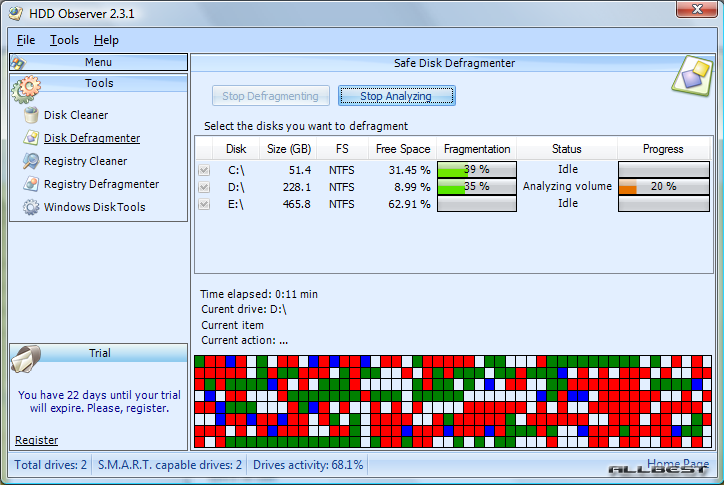Click size value 465.8
This screenshot has width=724, height=485.
tap(297, 204)
